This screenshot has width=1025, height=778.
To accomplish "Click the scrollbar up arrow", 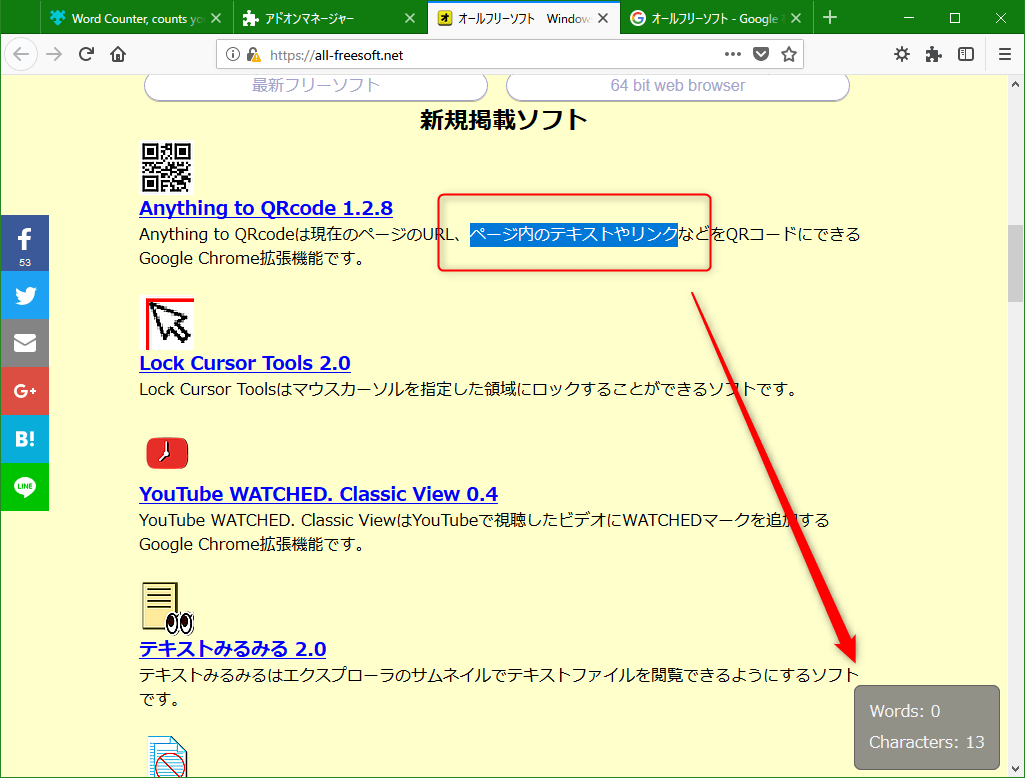I will click(1015, 84).
